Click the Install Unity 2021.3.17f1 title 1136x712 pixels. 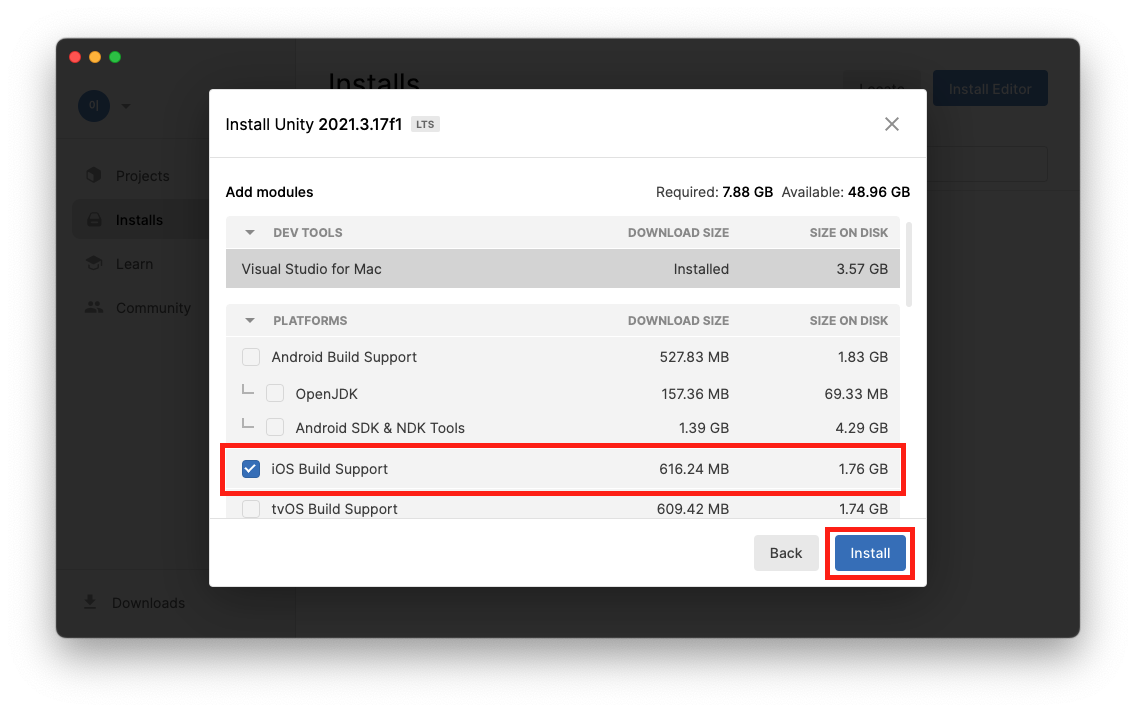coord(314,125)
